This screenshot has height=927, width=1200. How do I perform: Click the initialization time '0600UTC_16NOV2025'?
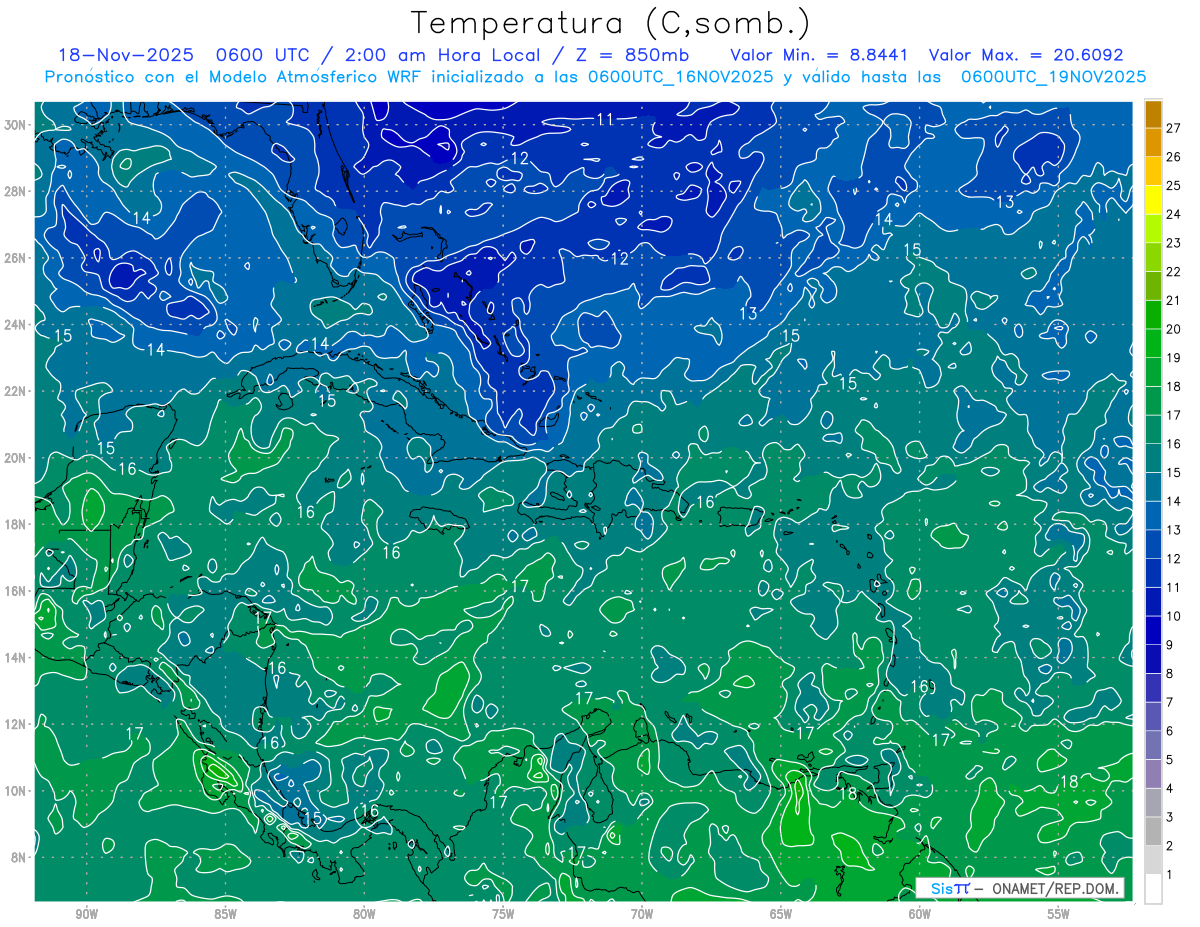(679, 77)
